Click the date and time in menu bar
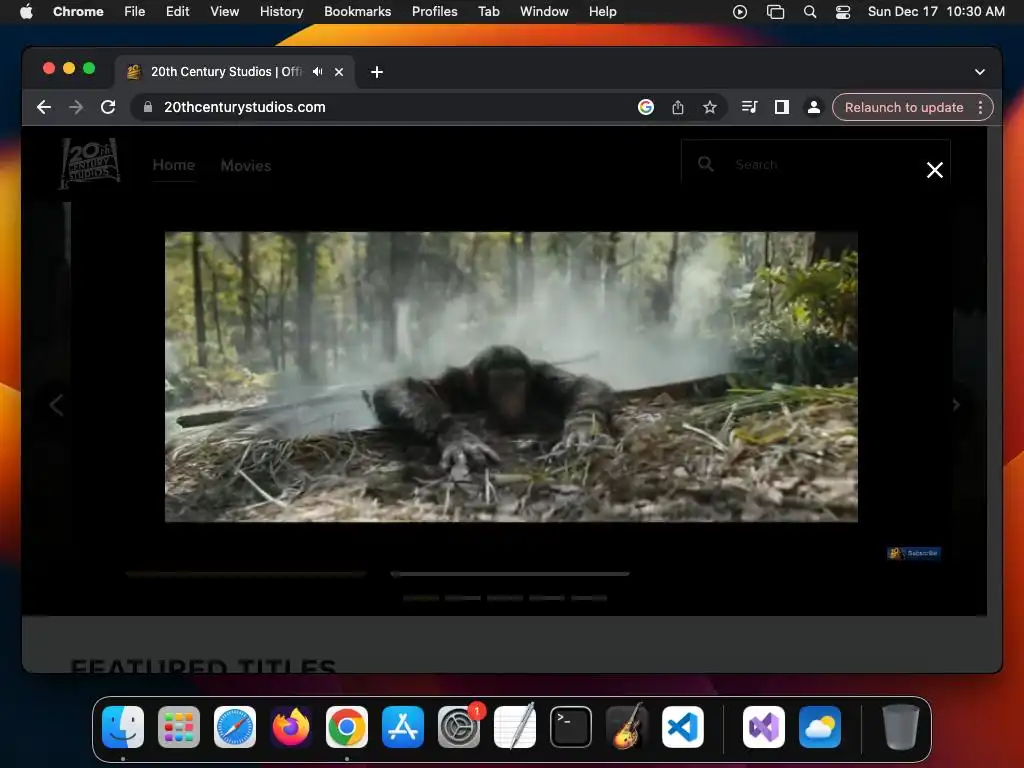Image resolution: width=1024 pixels, height=768 pixels. tap(936, 12)
